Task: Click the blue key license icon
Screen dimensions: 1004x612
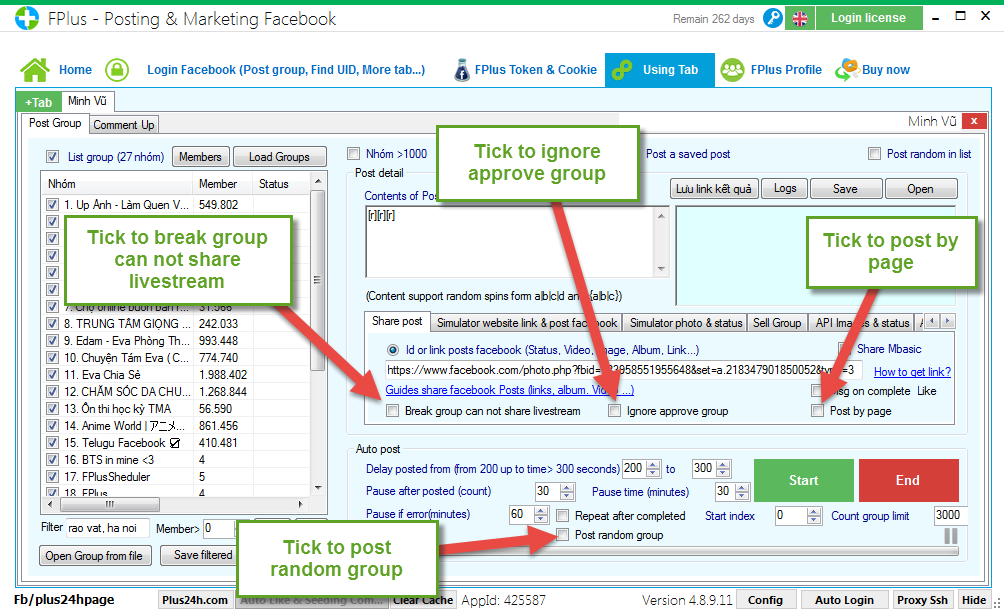Action: click(773, 19)
